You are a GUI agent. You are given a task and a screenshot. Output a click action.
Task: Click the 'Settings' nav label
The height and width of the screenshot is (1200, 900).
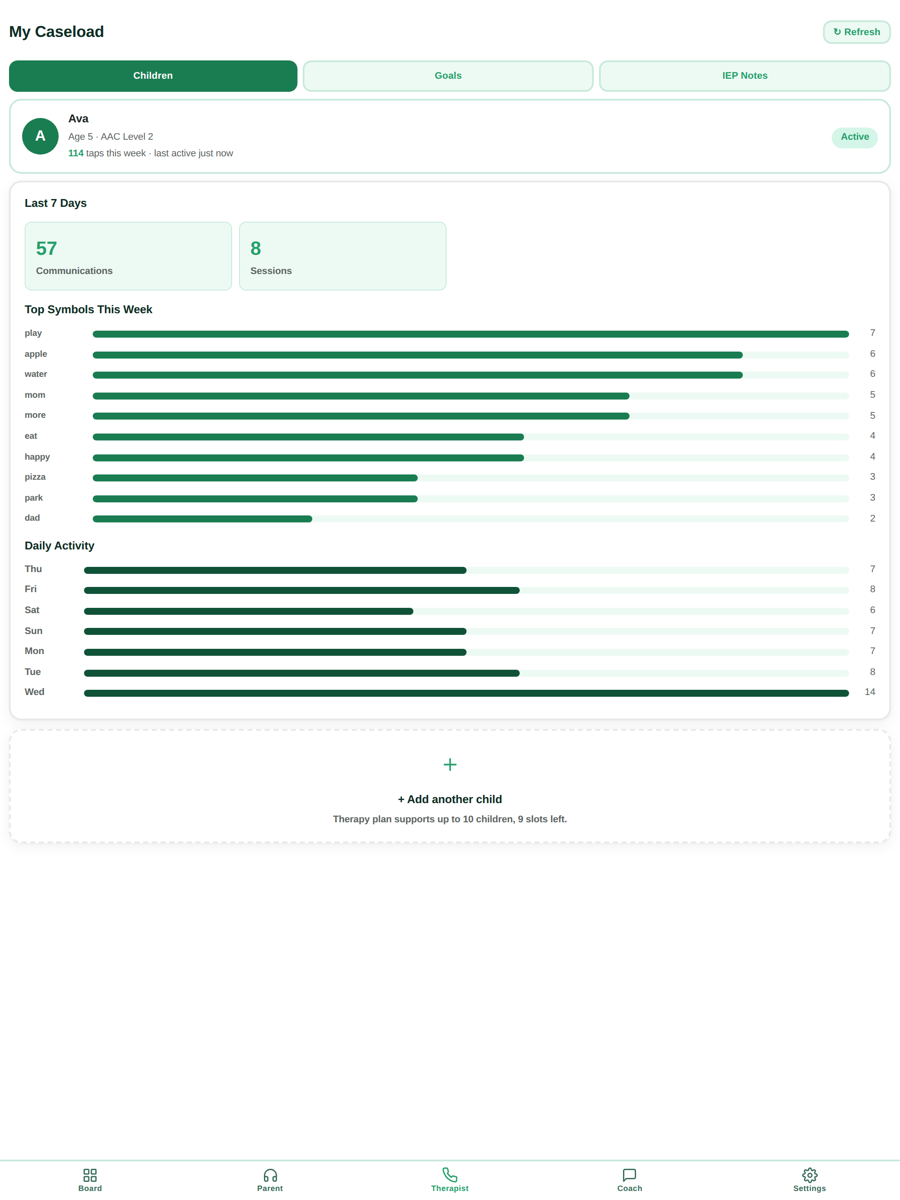[x=810, y=1189]
